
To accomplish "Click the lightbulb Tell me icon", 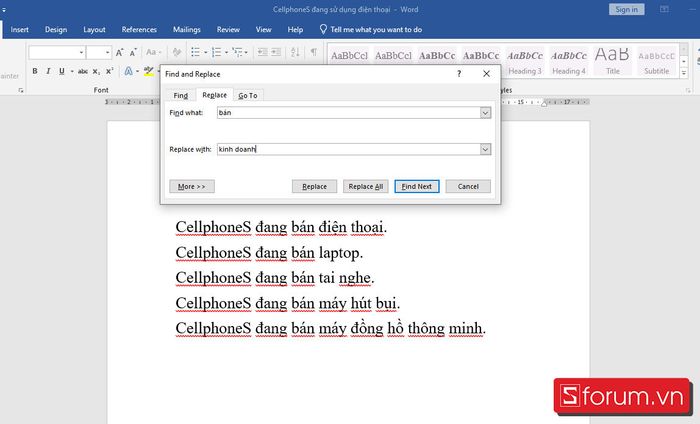I will 323,29.
